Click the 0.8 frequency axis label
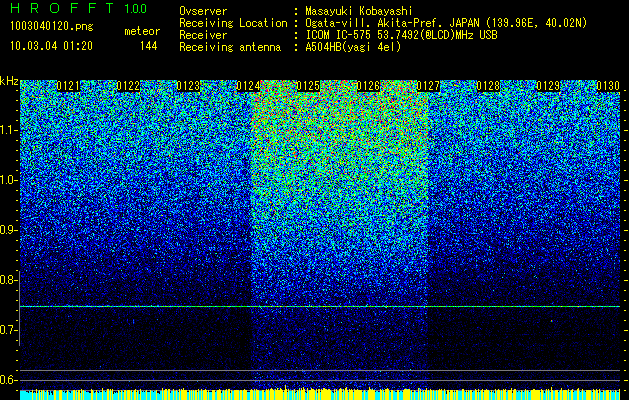The height and width of the screenshot is (400, 629). tap(8, 280)
